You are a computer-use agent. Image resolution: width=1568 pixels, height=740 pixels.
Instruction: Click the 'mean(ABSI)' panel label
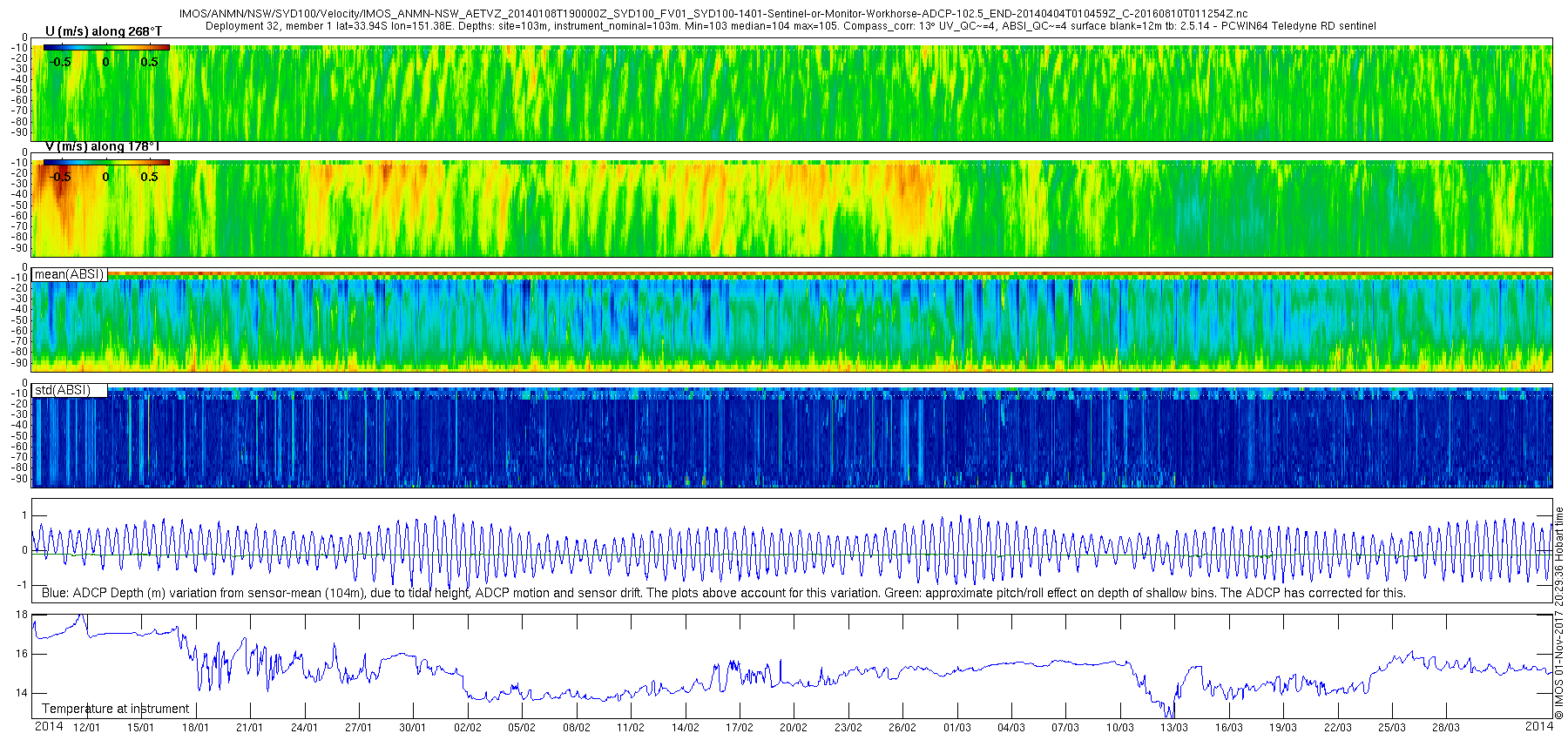pyautogui.click(x=70, y=274)
